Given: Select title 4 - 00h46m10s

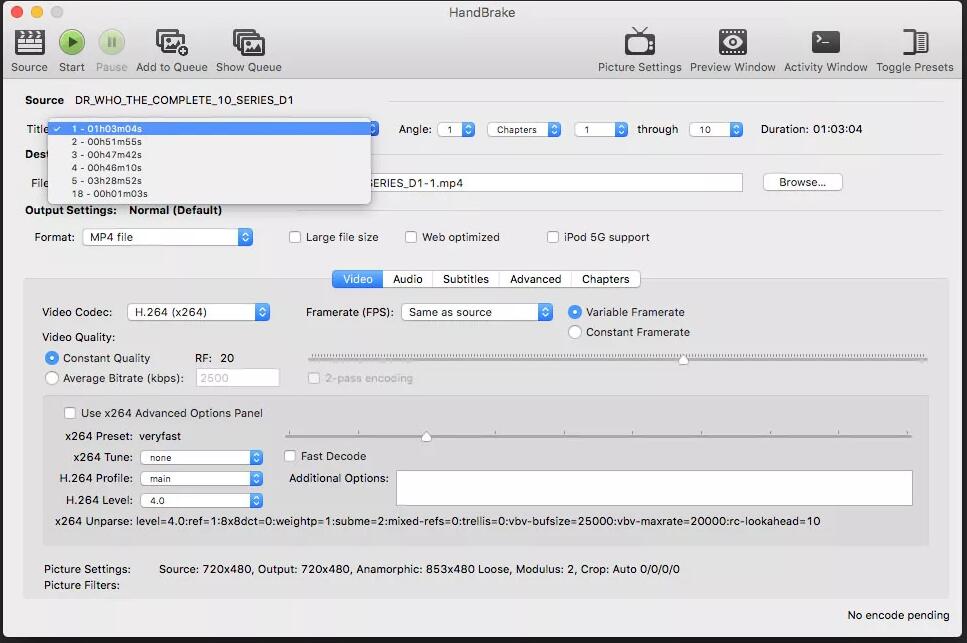Looking at the screenshot, I should (210, 168).
